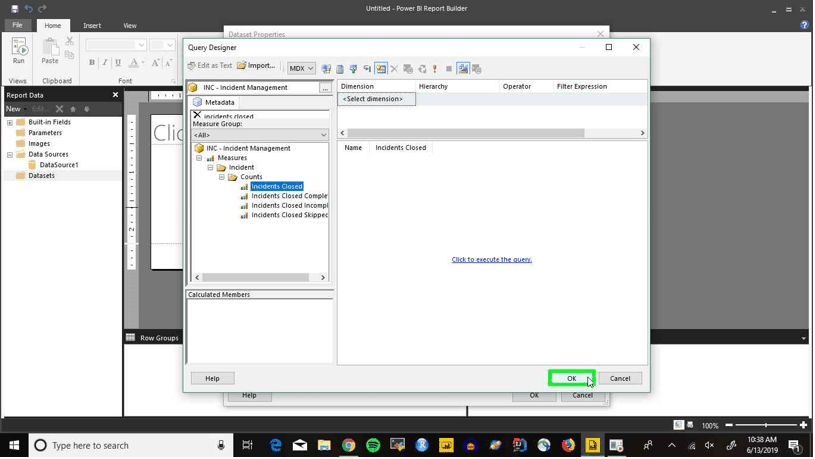Click OK in the Query Designer
Image resolution: width=815 pixels, height=459 pixels.
[x=571, y=378]
